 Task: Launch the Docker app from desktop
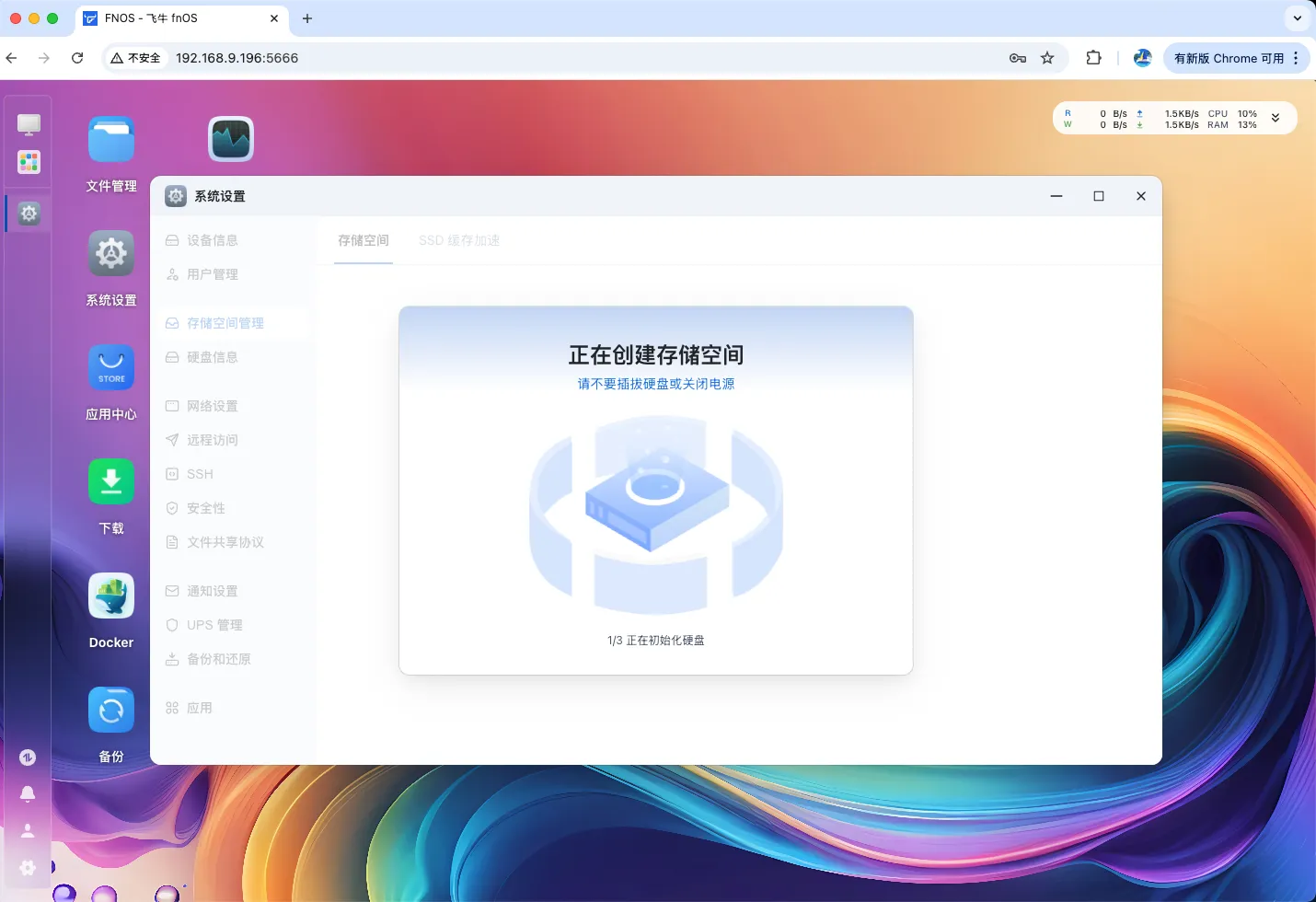coord(110,596)
